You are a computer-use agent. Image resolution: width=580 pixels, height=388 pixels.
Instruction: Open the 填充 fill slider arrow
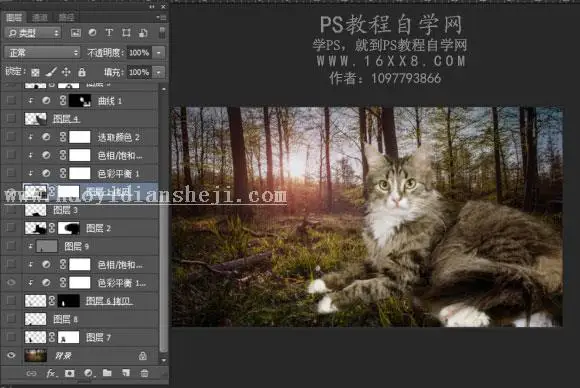(x=159, y=72)
